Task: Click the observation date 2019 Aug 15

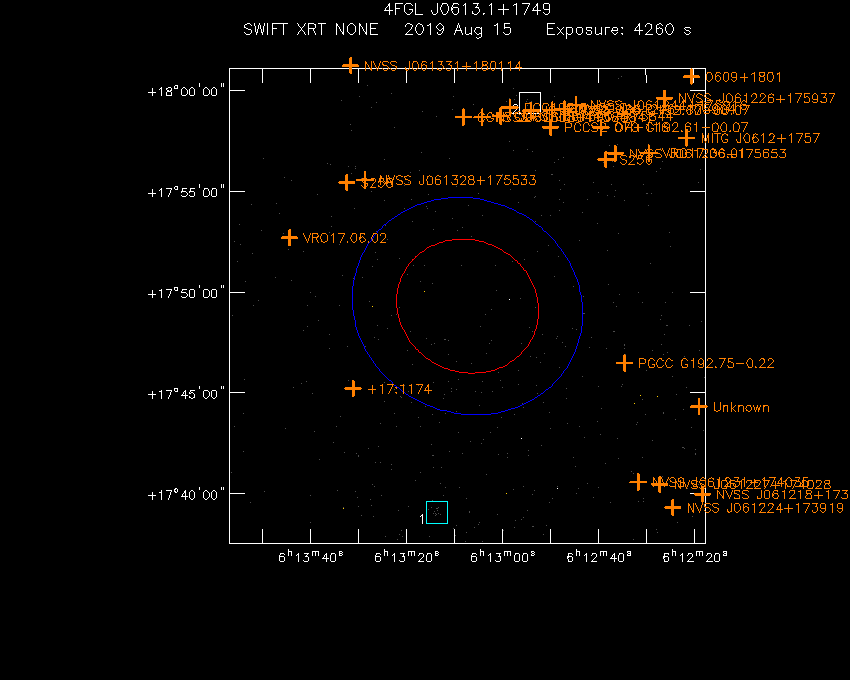Action: click(458, 30)
